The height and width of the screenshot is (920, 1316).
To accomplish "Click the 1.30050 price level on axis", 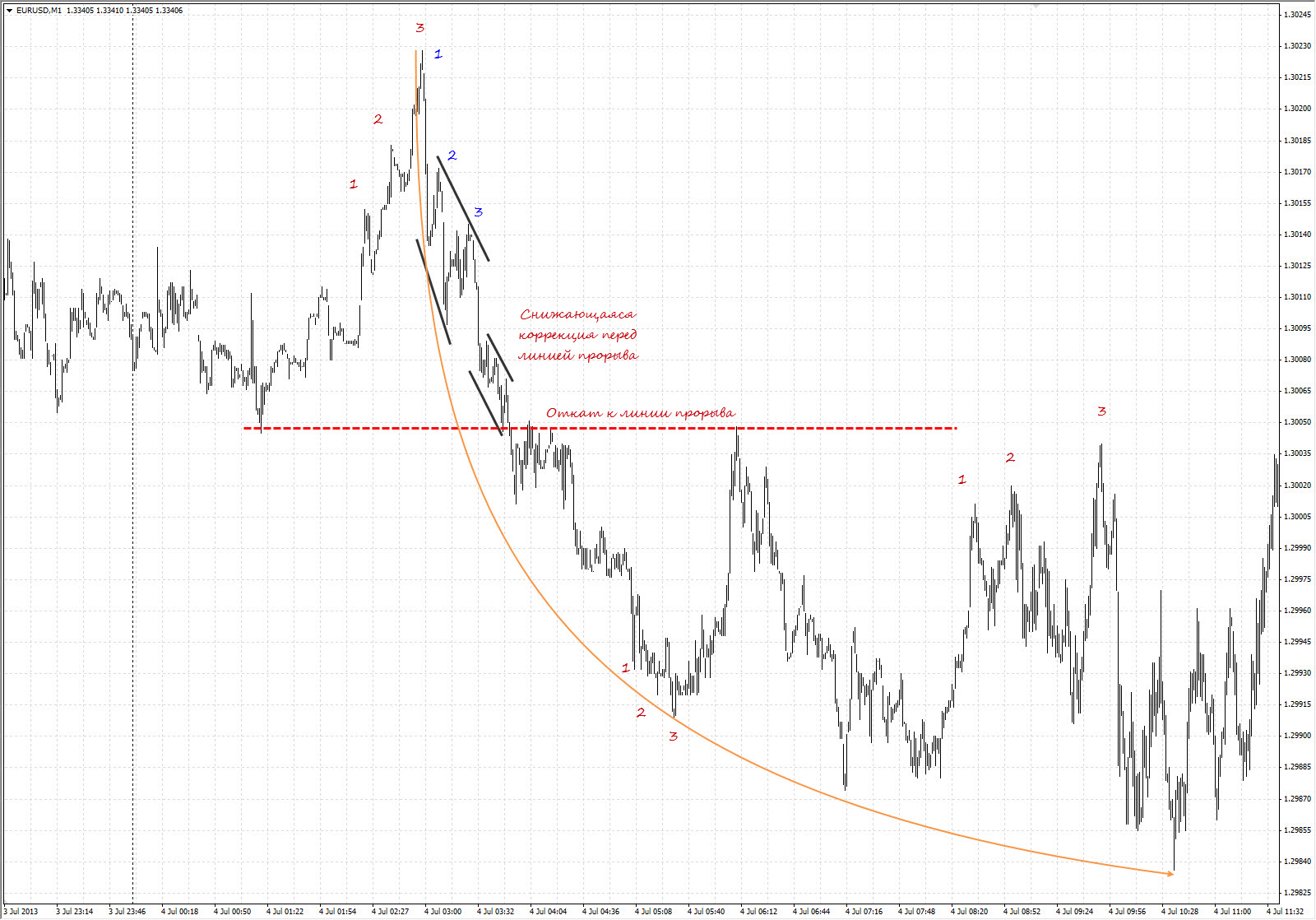I will tap(1297, 422).
